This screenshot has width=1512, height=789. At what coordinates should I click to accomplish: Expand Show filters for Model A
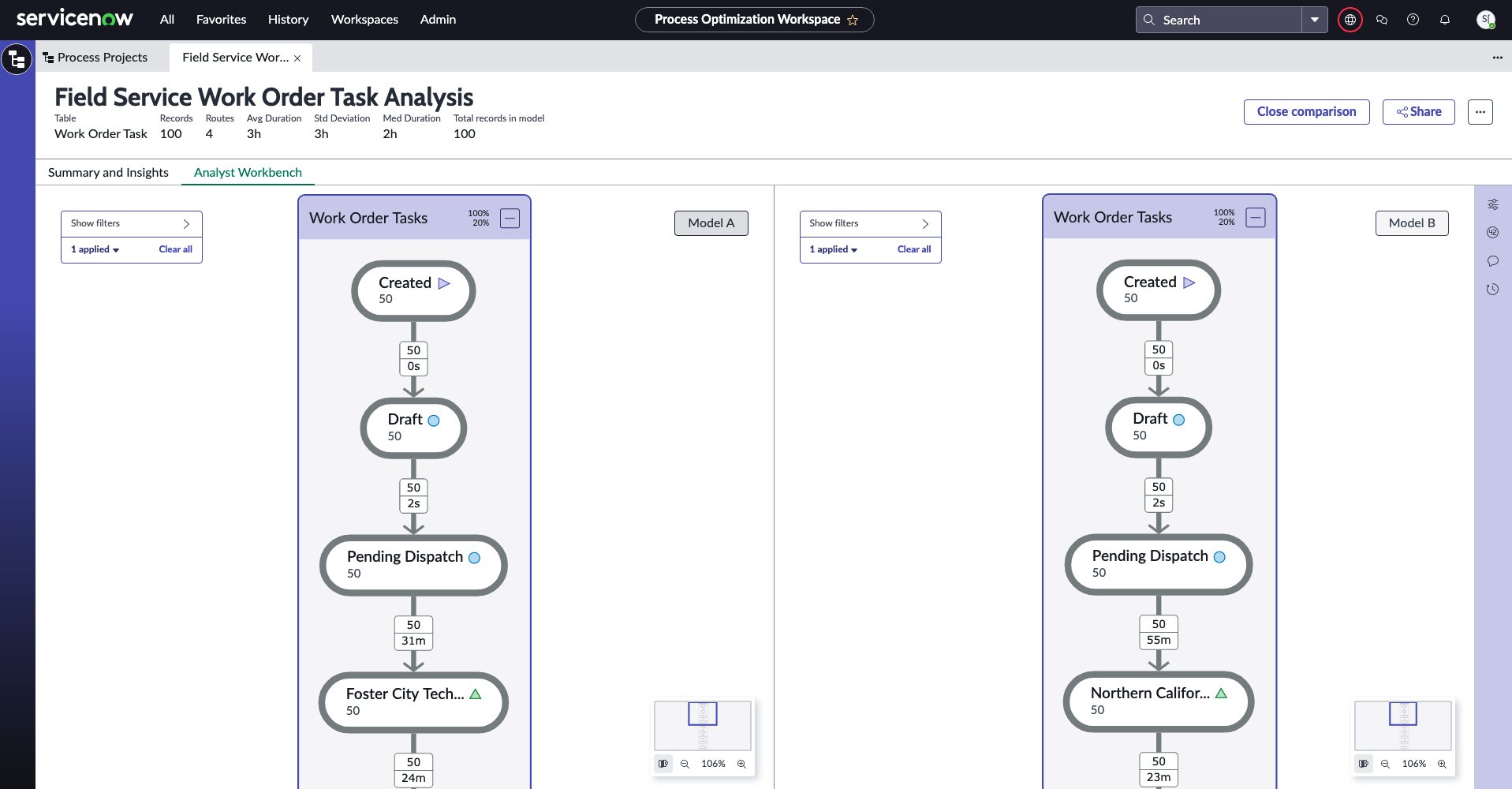tap(132, 223)
